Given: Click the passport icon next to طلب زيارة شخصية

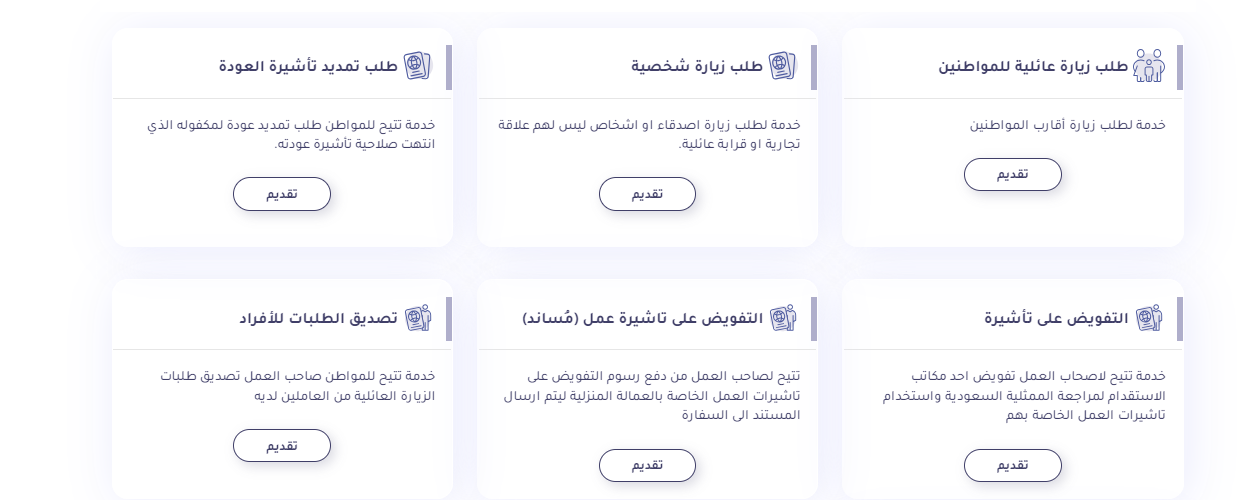Looking at the screenshot, I should (x=783, y=66).
